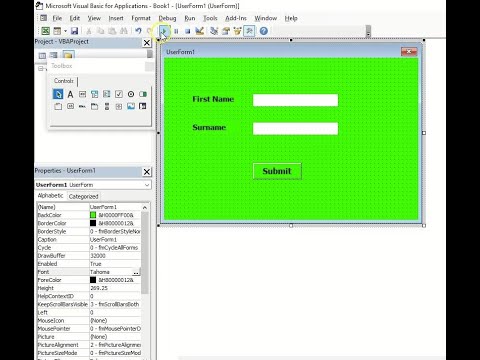Select the SpinButton control in Toolbox

point(119,106)
